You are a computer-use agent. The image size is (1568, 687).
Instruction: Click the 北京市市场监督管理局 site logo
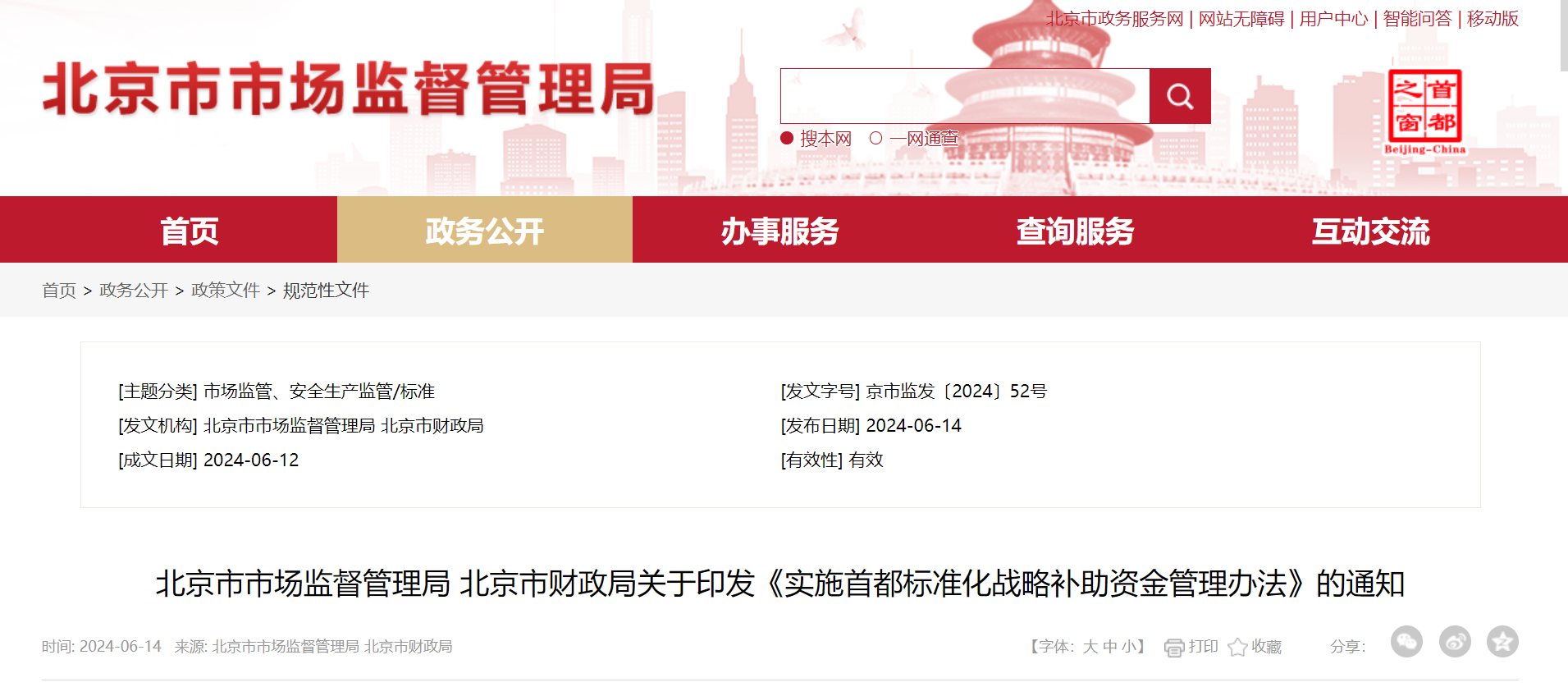pos(349,89)
